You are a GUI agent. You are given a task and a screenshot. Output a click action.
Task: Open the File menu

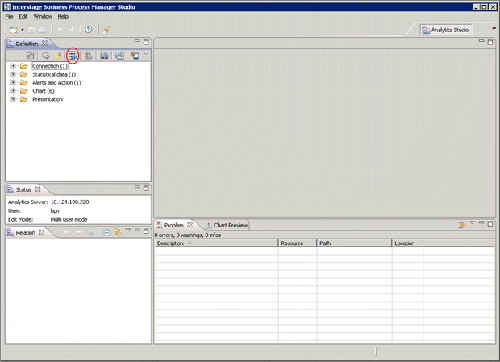[9, 16]
